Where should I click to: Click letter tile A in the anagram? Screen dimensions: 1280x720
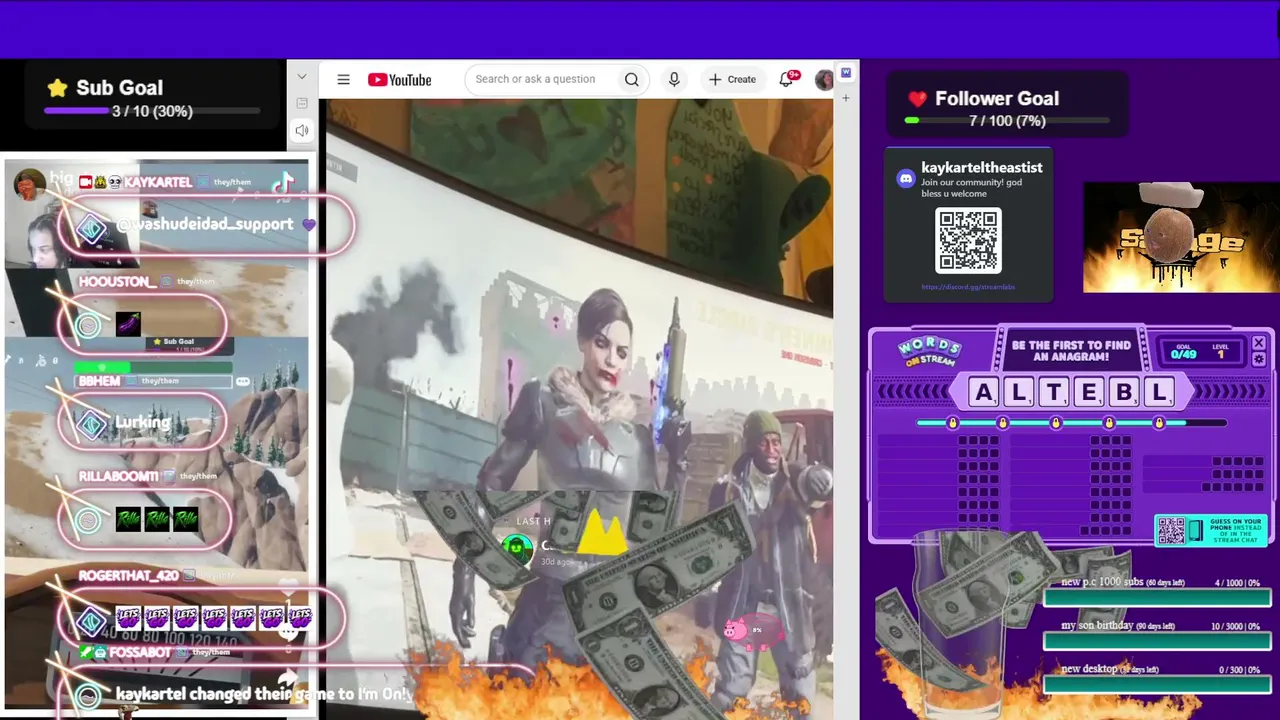pos(984,392)
